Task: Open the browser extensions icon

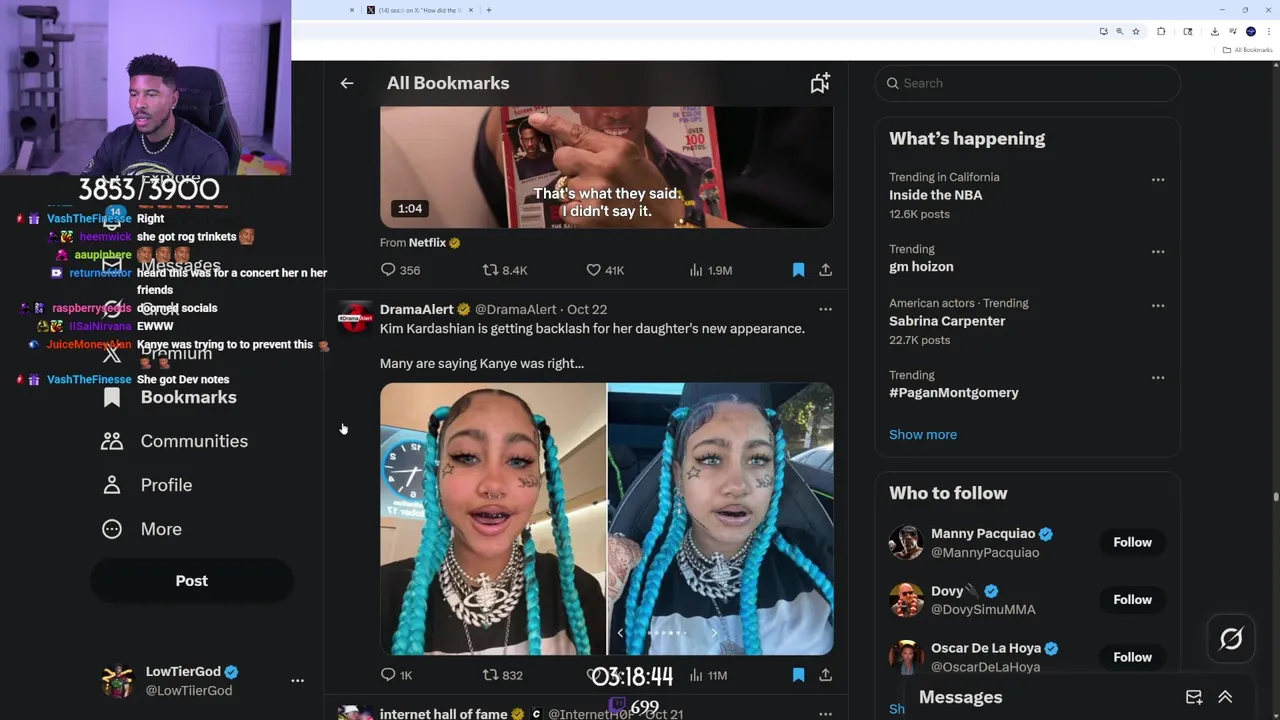Action: pyautogui.click(x=1161, y=31)
